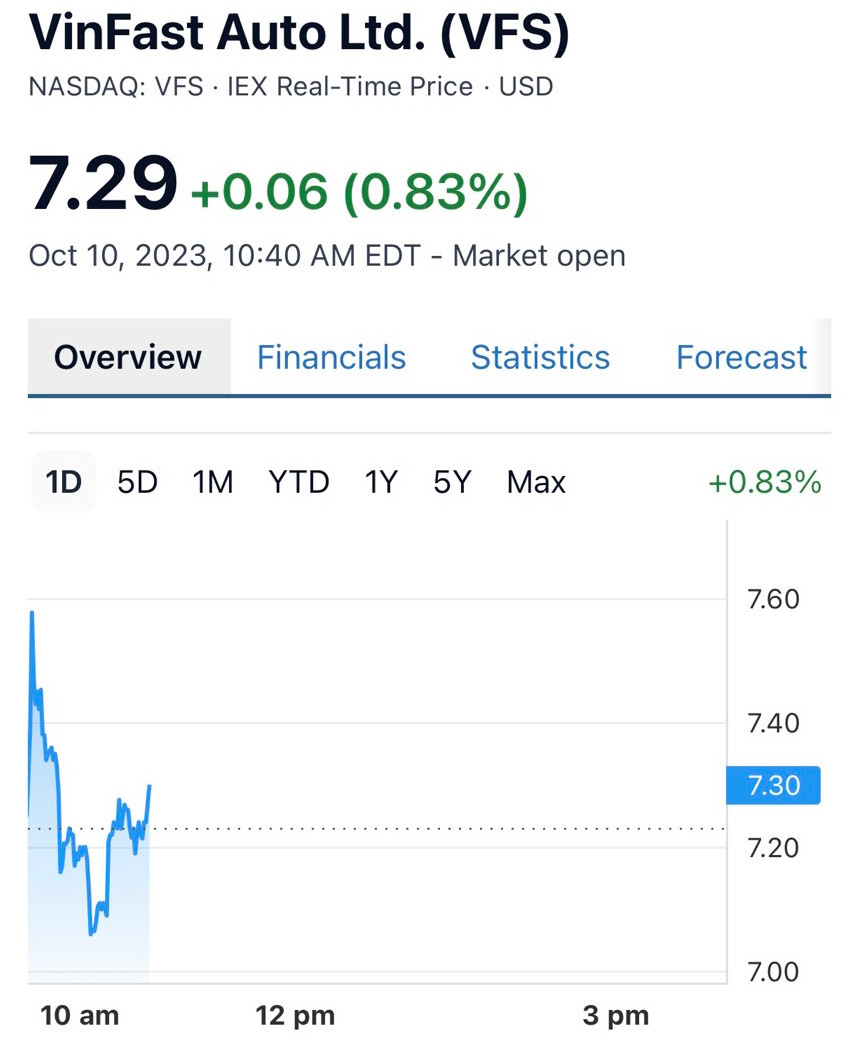The height and width of the screenshot is (1050, 861).
Task: Show year-to-date YTD chart
Action: tap(298, 482)
